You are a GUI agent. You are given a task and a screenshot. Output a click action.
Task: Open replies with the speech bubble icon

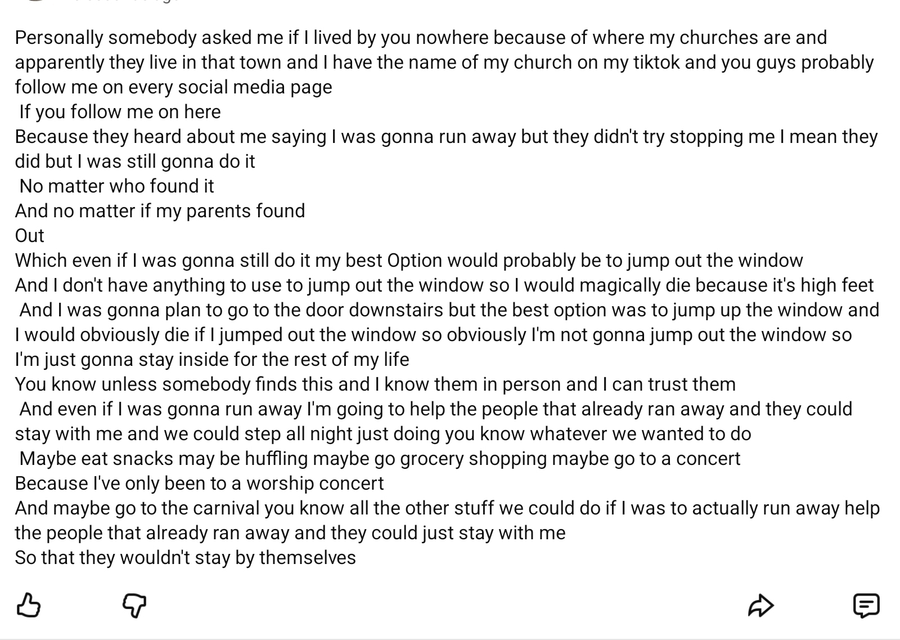click(x=866, y=605)
